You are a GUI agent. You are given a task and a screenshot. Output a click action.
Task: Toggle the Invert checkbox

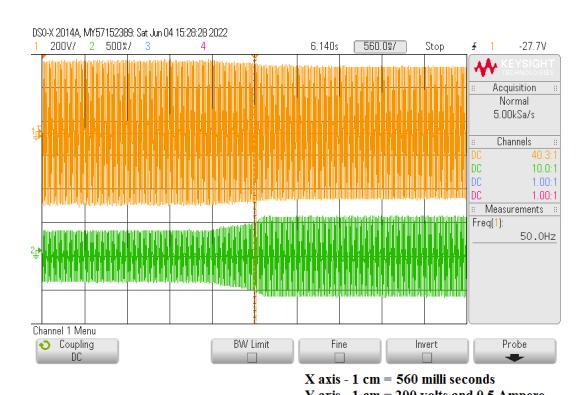[x=426, y=357]
